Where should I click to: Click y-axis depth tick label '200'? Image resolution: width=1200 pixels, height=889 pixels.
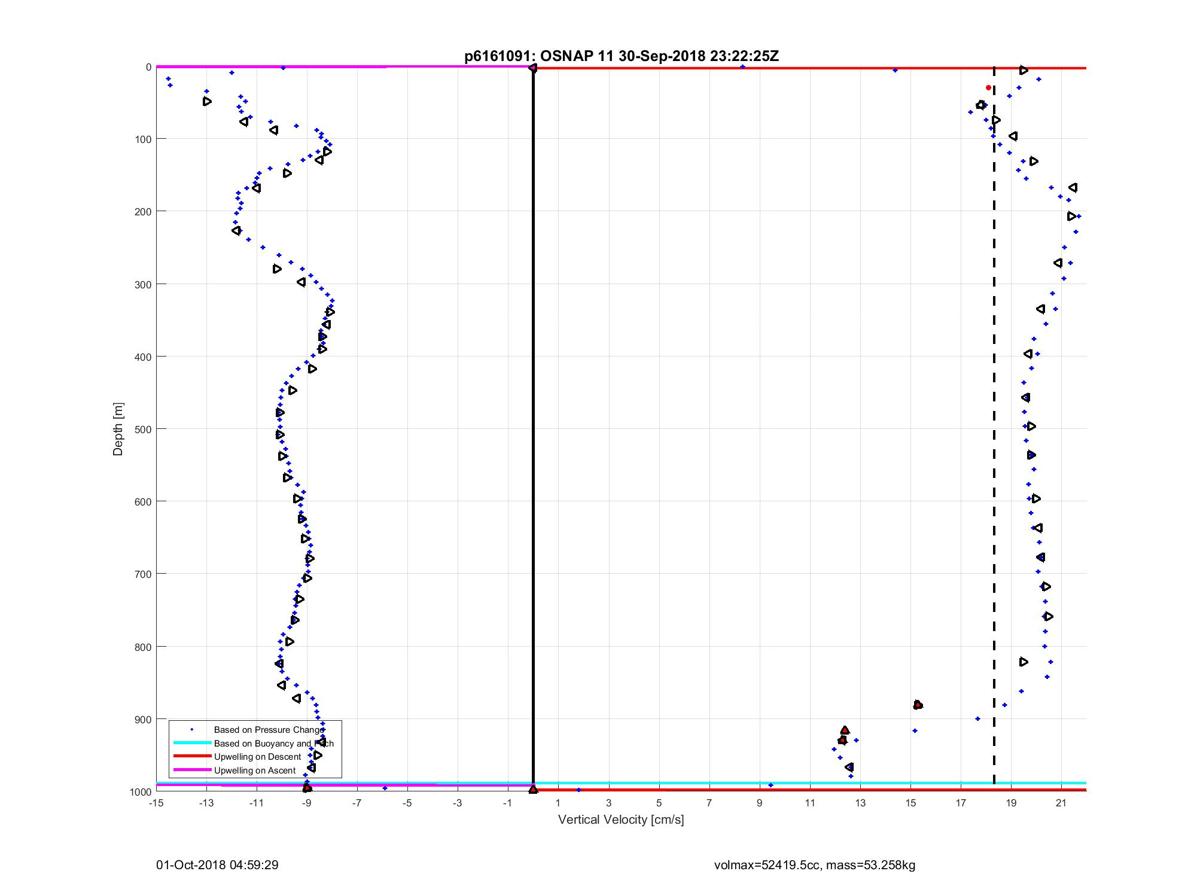[141, 212]
